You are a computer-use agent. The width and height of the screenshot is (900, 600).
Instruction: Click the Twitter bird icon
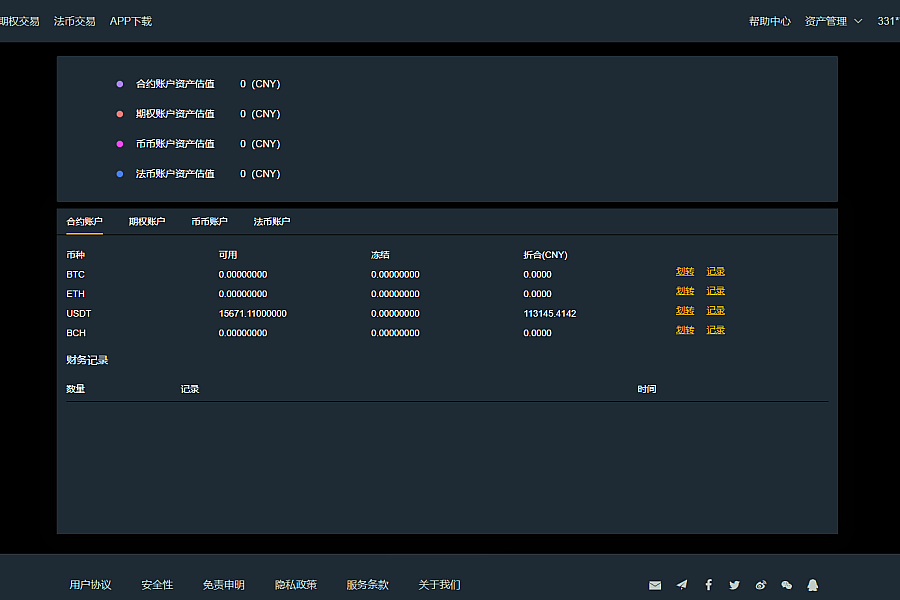click(734, 585)
